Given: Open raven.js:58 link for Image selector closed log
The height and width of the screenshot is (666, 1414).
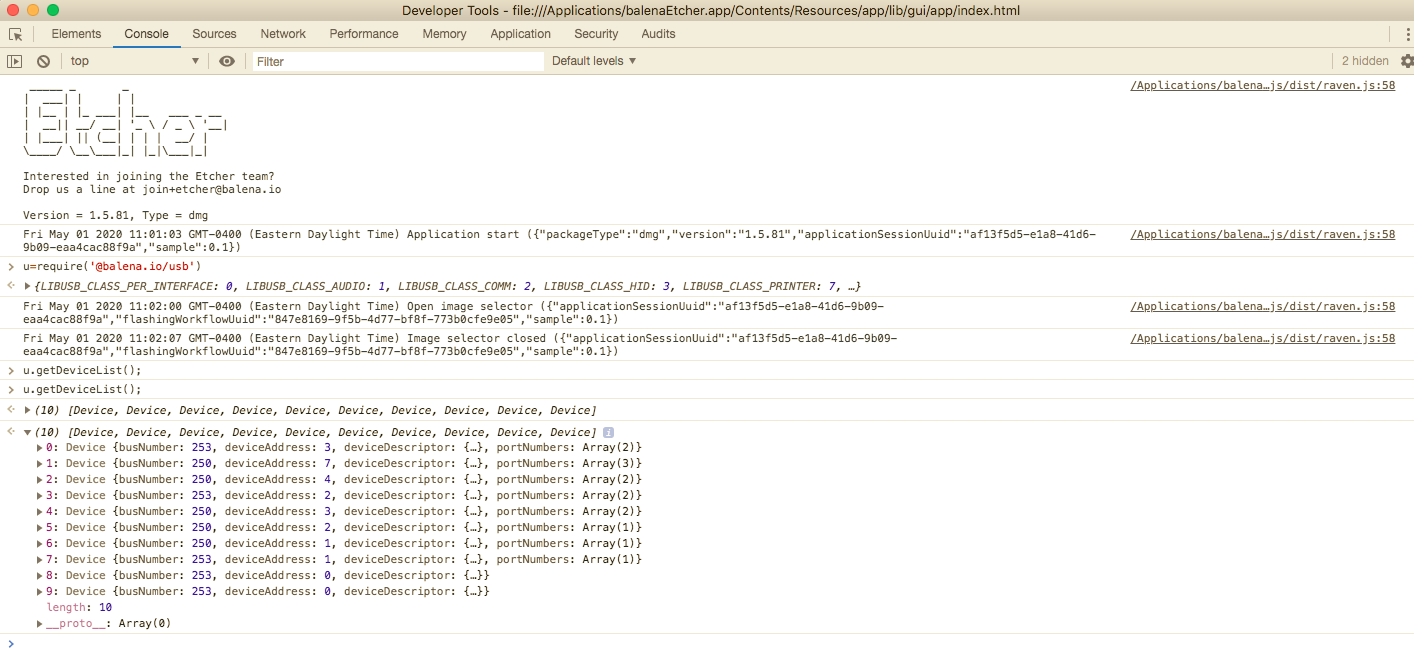Looking at the screenshot, I should point(1262,339).
